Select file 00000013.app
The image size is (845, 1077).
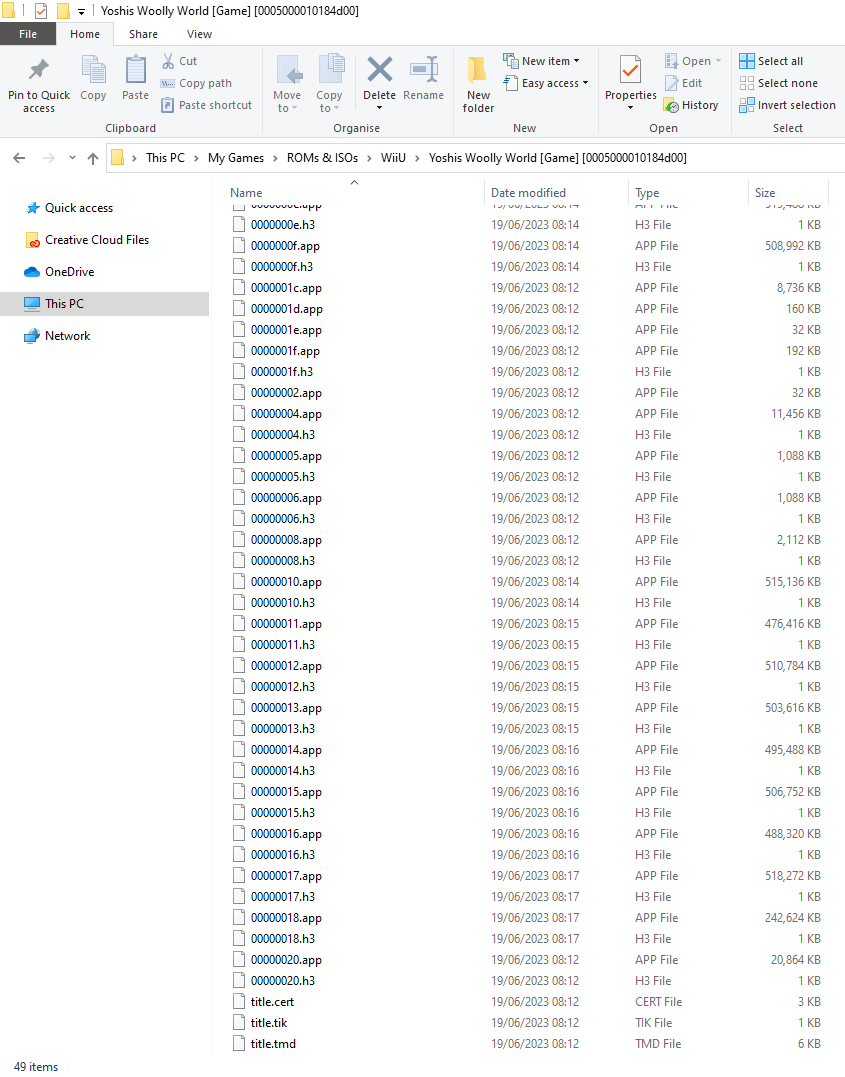tap(286, 707)
